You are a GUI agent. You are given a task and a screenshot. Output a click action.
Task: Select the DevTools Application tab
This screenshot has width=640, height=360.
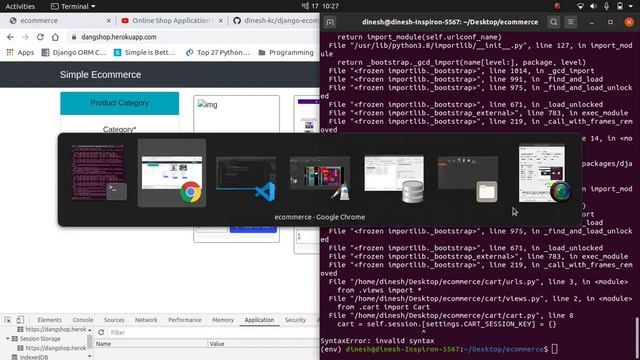tap(259, 320)
